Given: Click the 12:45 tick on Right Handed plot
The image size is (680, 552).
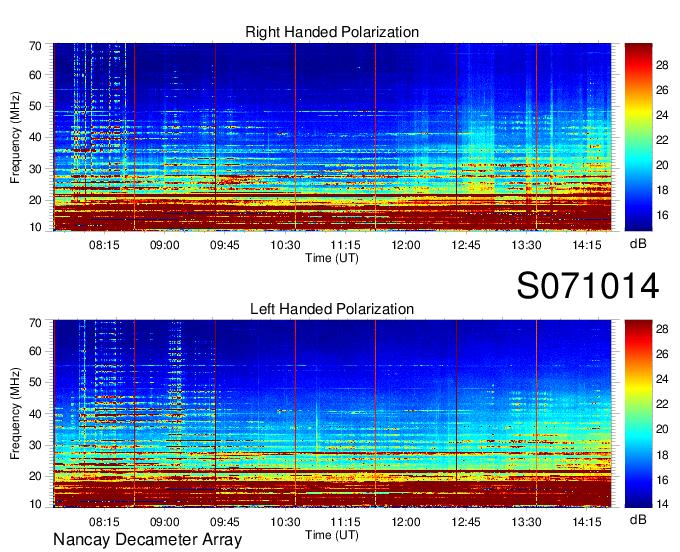Looking at the screenshot, I should (x=466, y=245).
